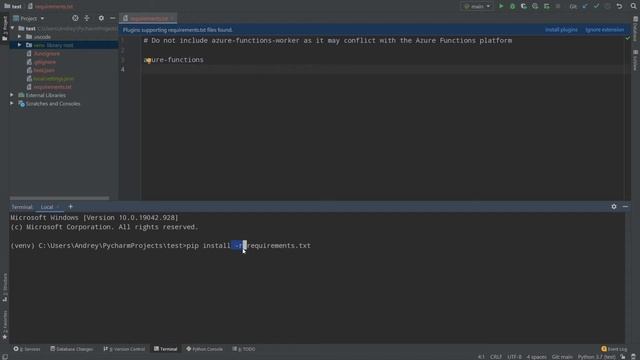Run the main configuration with green play button
The image size is (640, 360).
[x=501, y=6]
